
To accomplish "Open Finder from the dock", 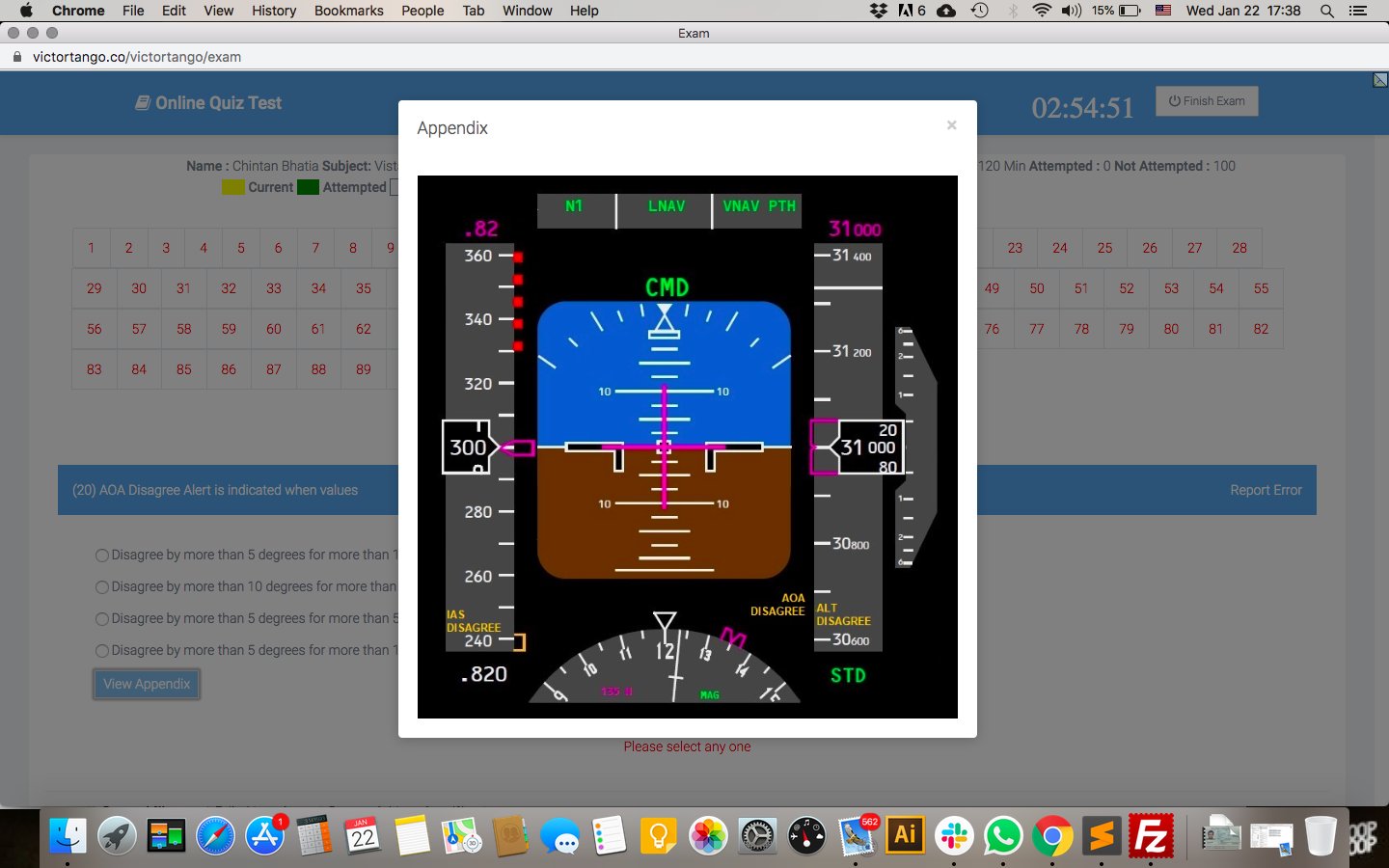I will tap(68, 835).
